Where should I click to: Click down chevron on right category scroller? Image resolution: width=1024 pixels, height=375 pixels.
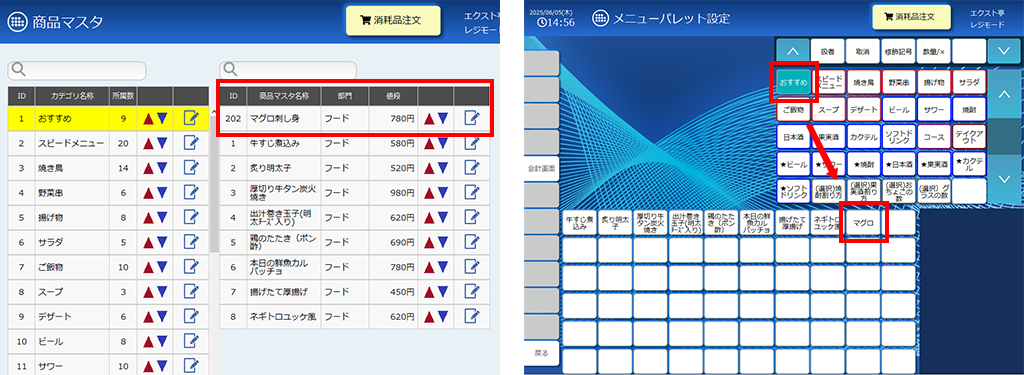coord(1005,178)
